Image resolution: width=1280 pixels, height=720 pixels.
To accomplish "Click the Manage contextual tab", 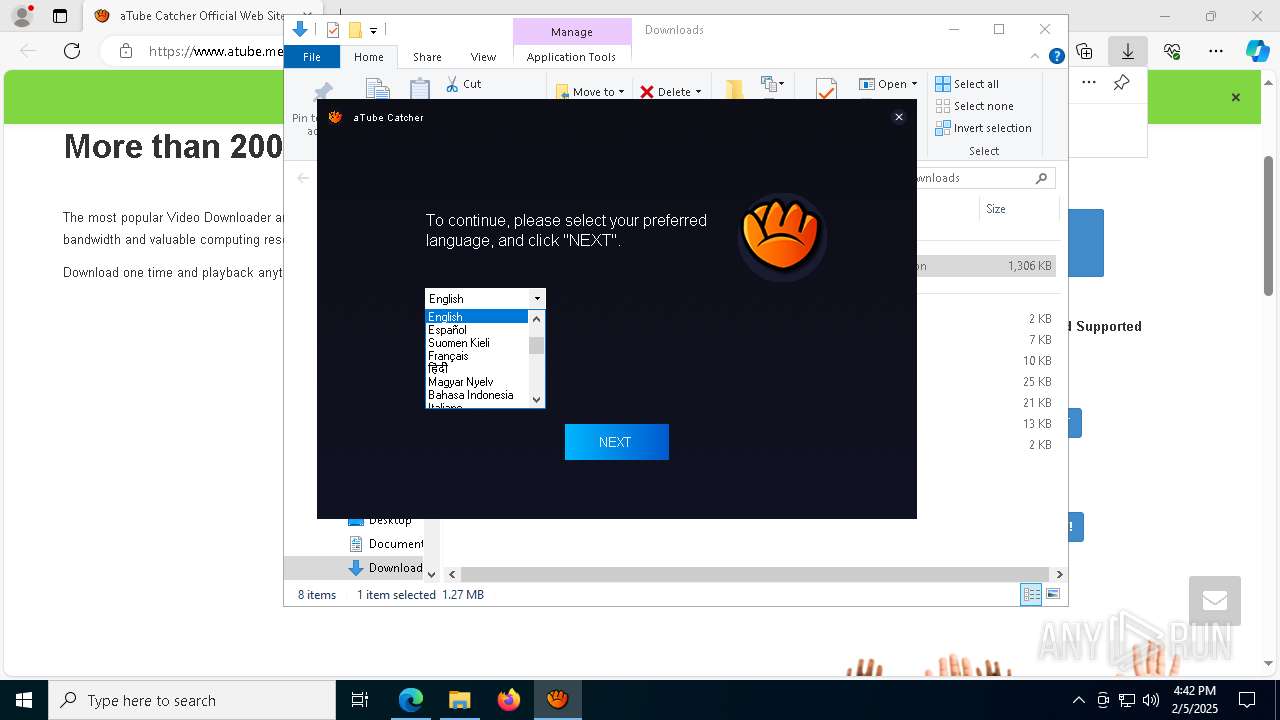I will pos(572,32).
